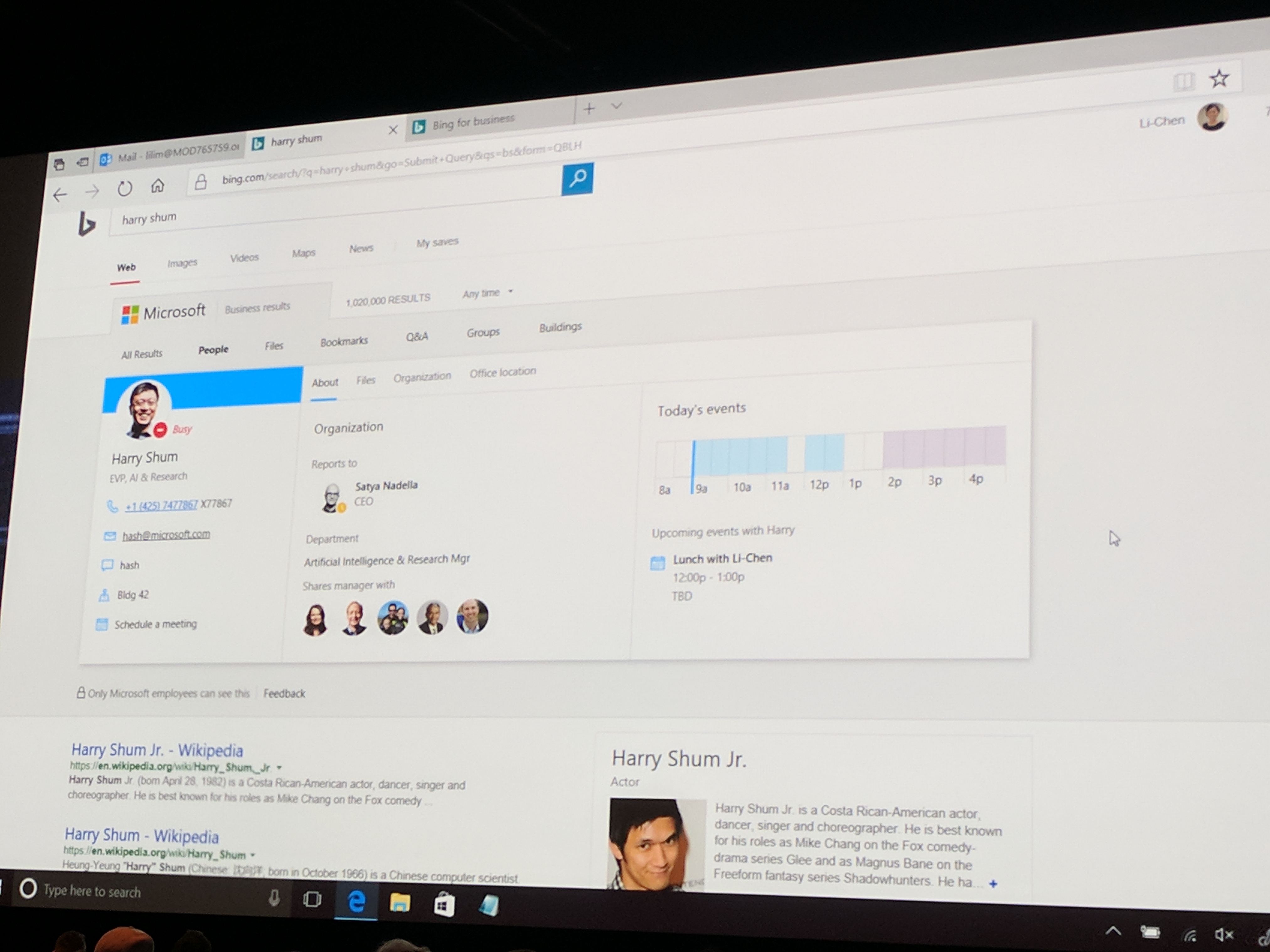Open new tab with plus button
This screenshot has width=1270, height=952.
click(x=589, y=108)
